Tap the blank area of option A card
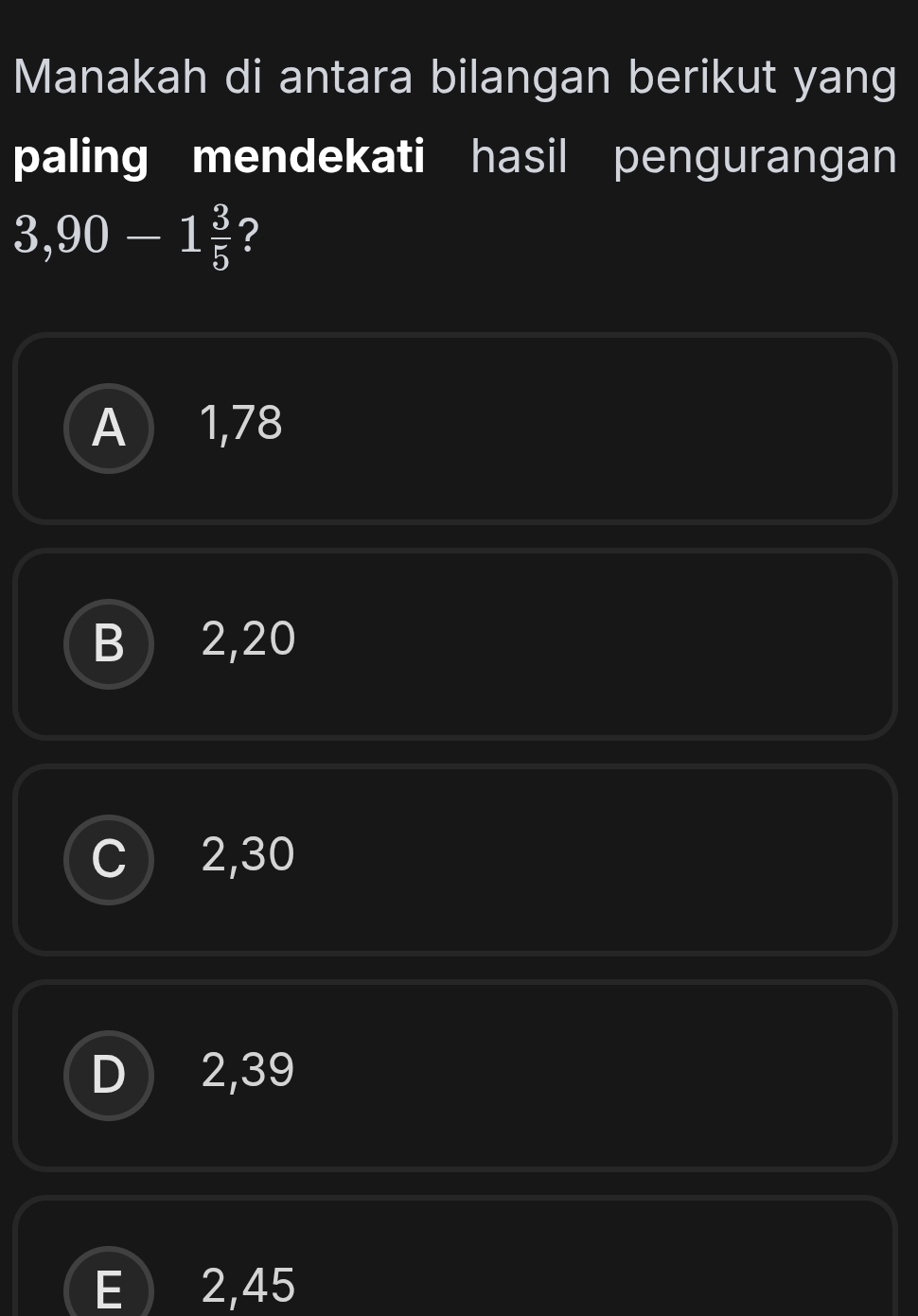Image resolution: width=918 pixels, height=1316 pixels. (587, 429)
